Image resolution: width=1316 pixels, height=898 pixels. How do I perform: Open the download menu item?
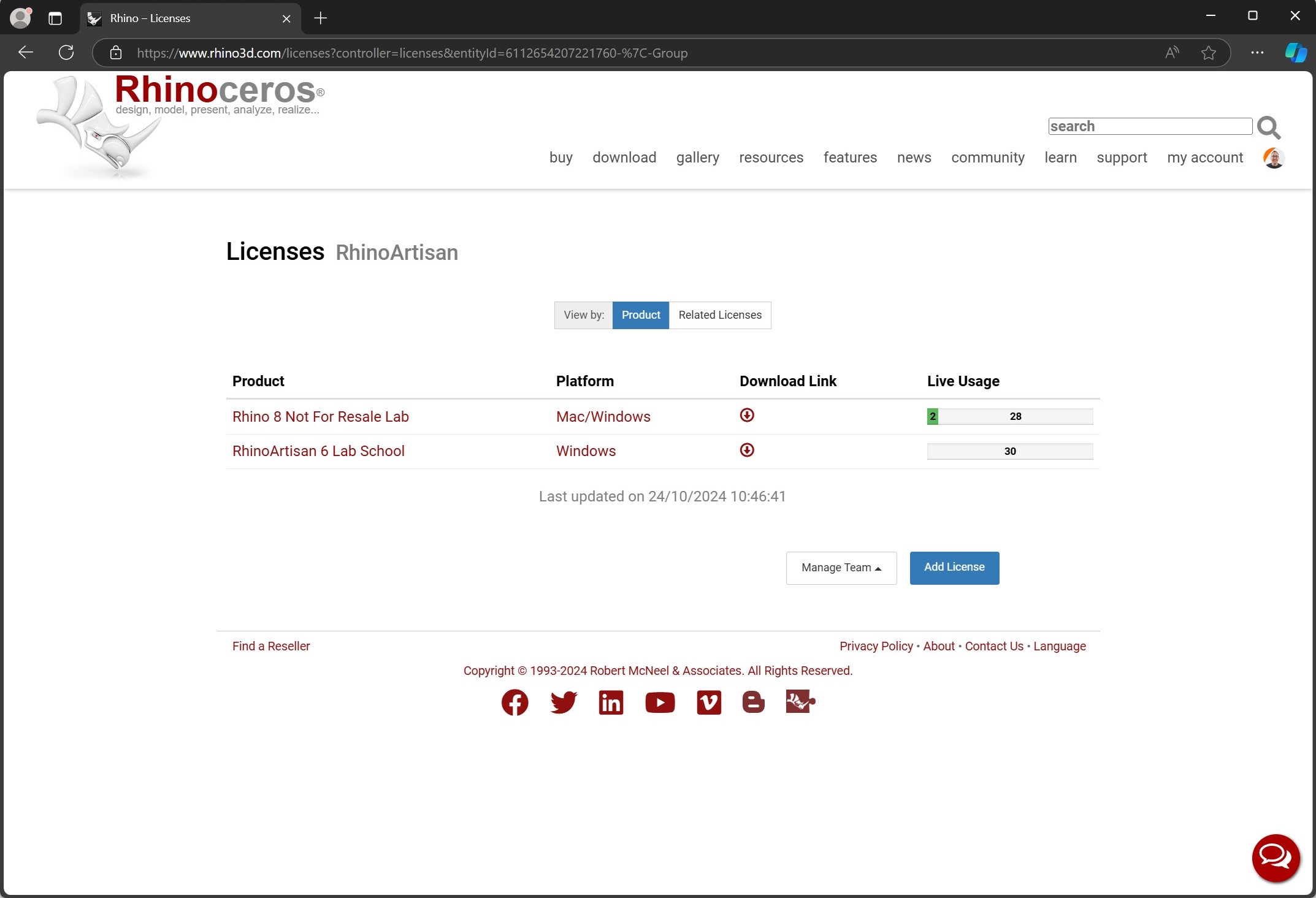pyautogui.click(x=624, y=158)
